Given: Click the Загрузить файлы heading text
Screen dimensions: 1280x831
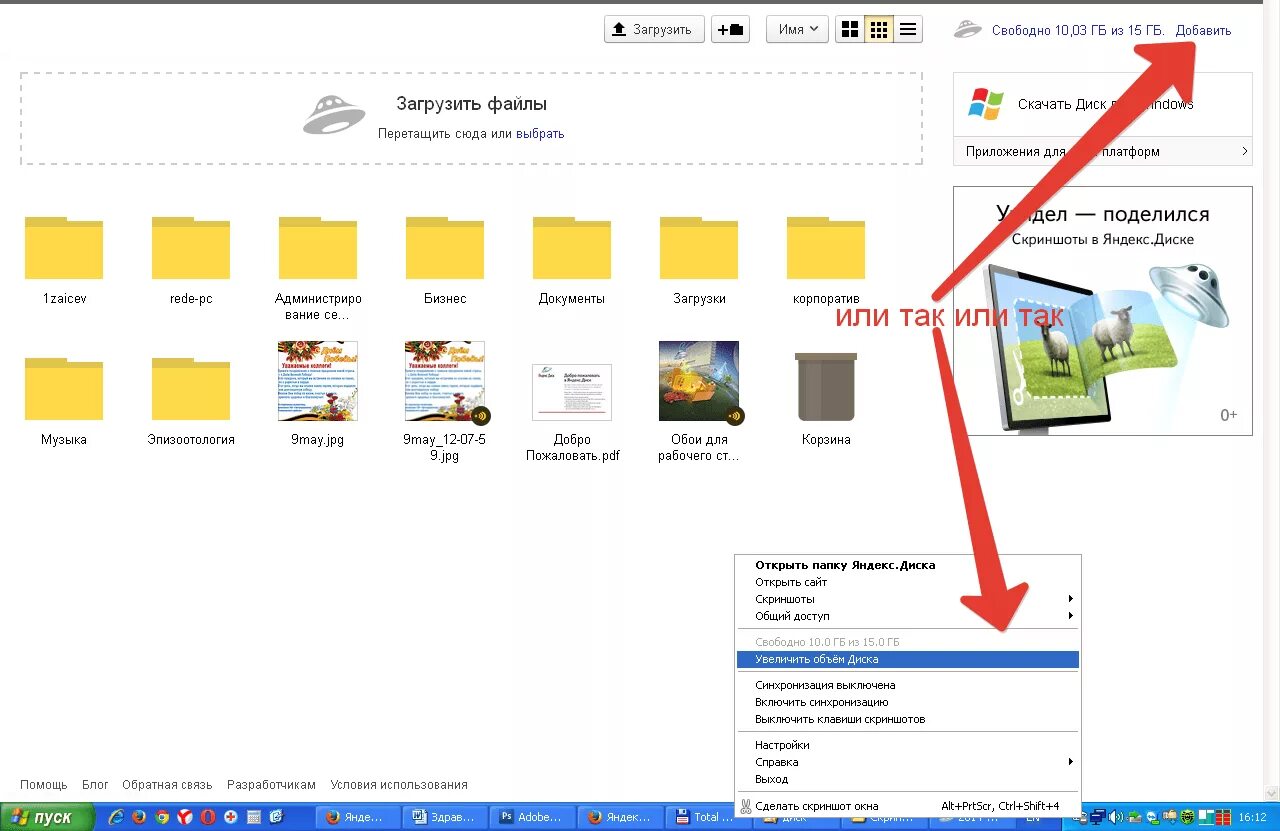Looking at the screenshot, I should pos(471,104).
